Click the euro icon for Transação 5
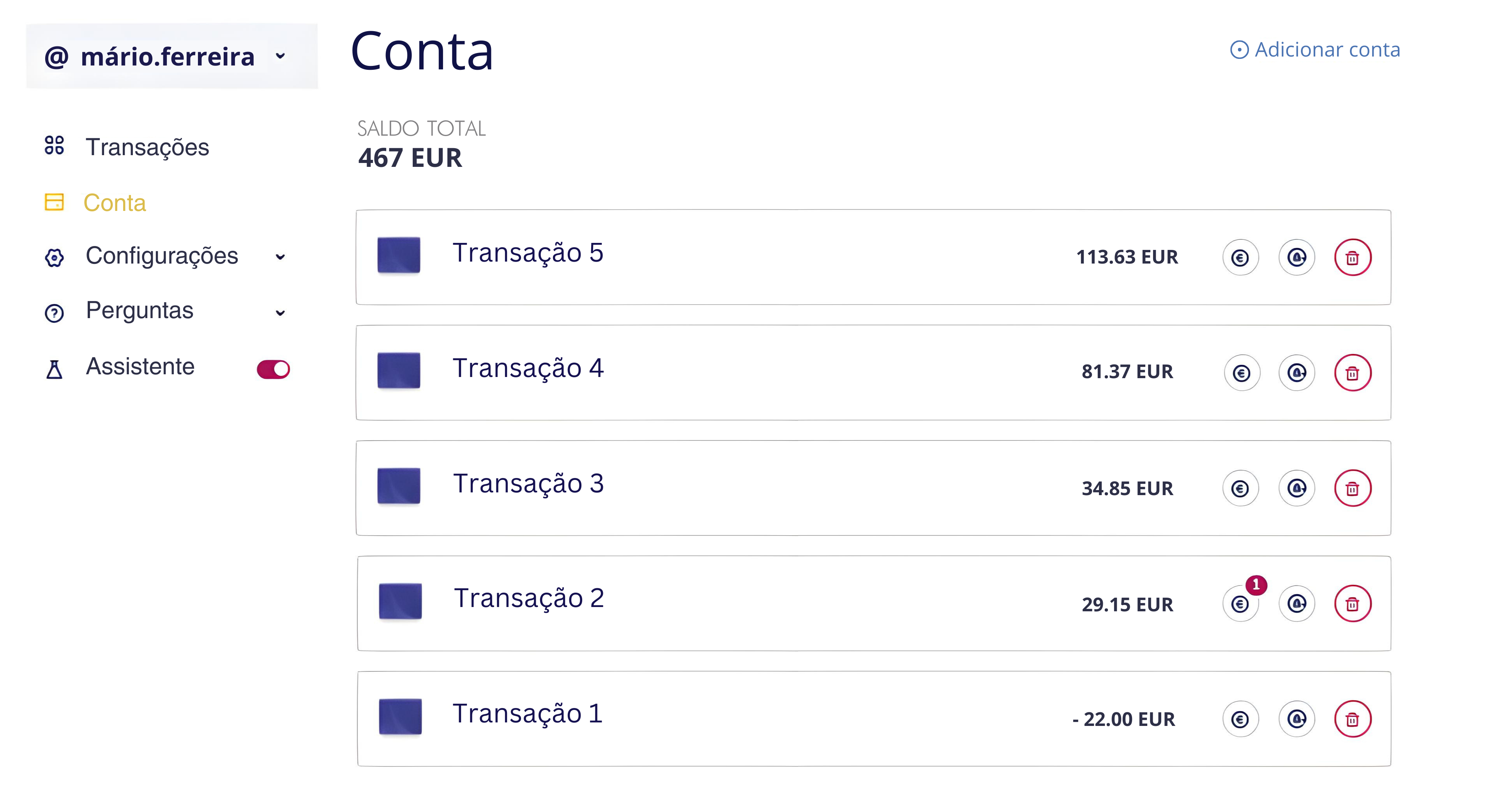 tap(1240, 257)
